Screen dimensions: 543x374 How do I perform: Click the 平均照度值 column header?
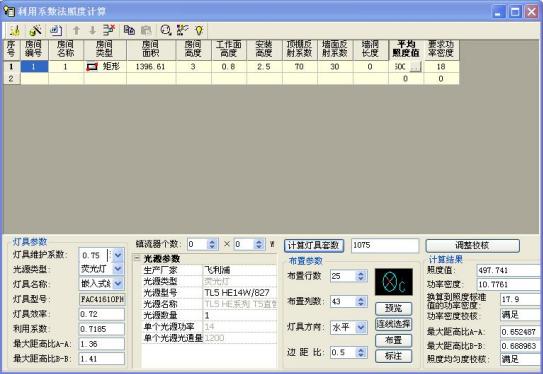(x=406, y=49)
